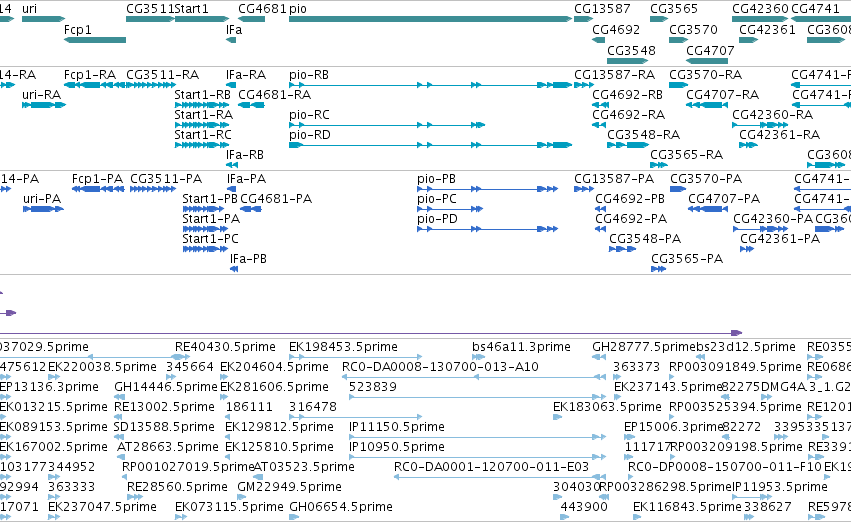Viewport: 851px width, 522px height.
Task: Select the CG4707 gene label
Action: pyautogui.click(x=710, y=50)
